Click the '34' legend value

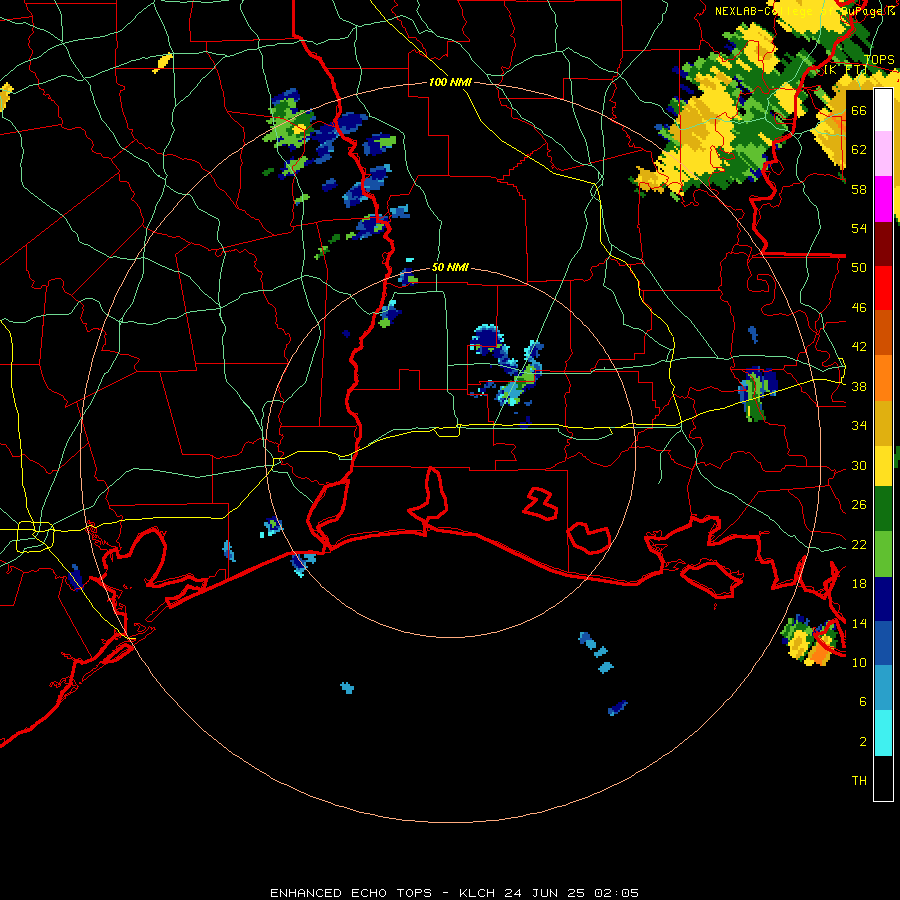(859, 426)
